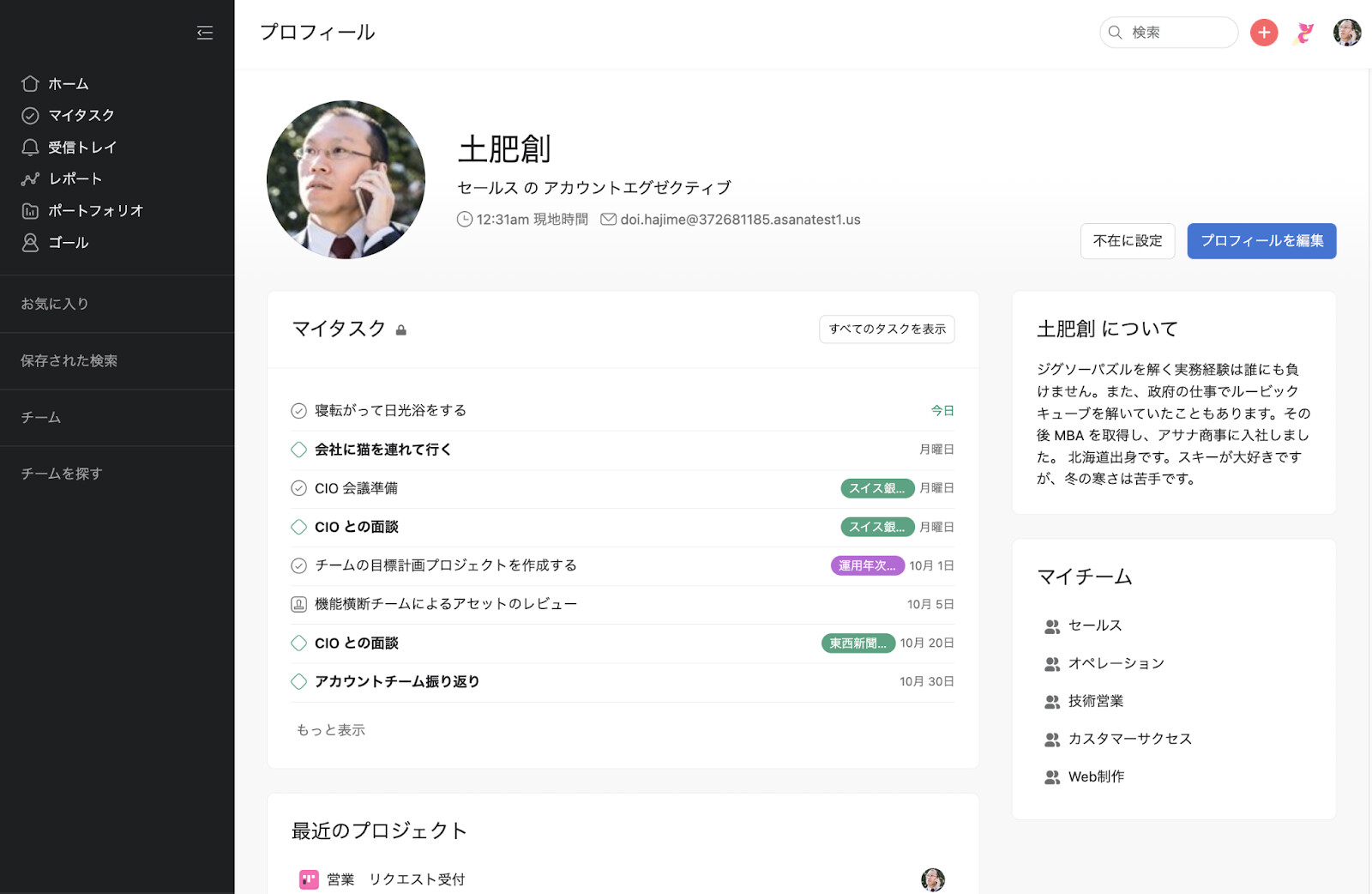Click the home icon in sidebar
Viewport: 1372px width, 894px height.
(x=31, y=84)
